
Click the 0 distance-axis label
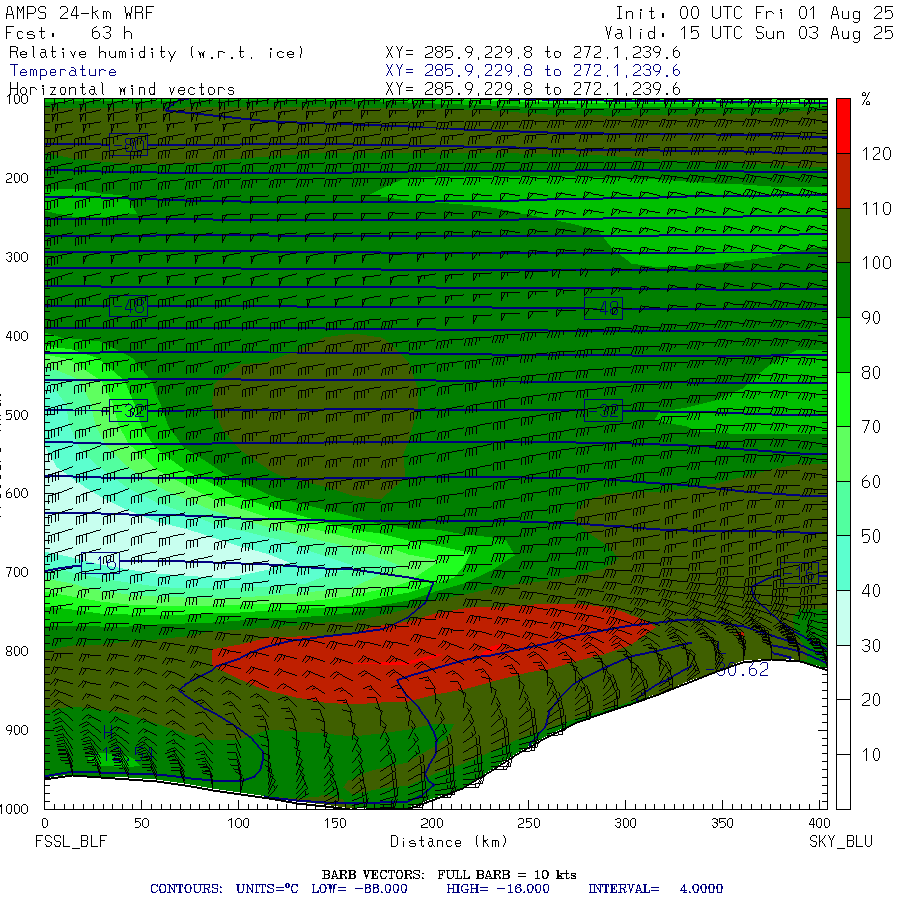click(45, 823)
